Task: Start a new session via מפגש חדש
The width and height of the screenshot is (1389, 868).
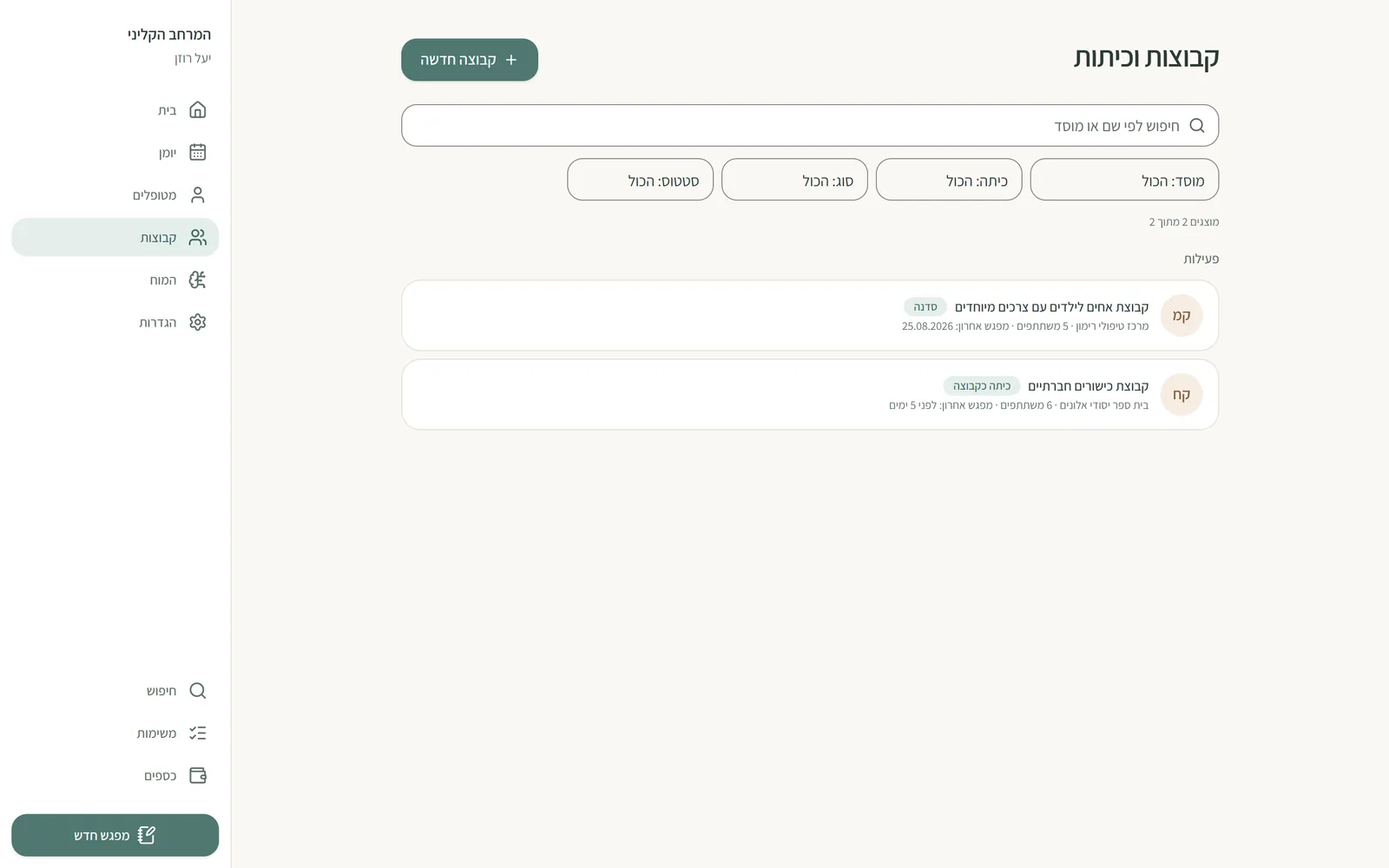Action: pos(115,835)
